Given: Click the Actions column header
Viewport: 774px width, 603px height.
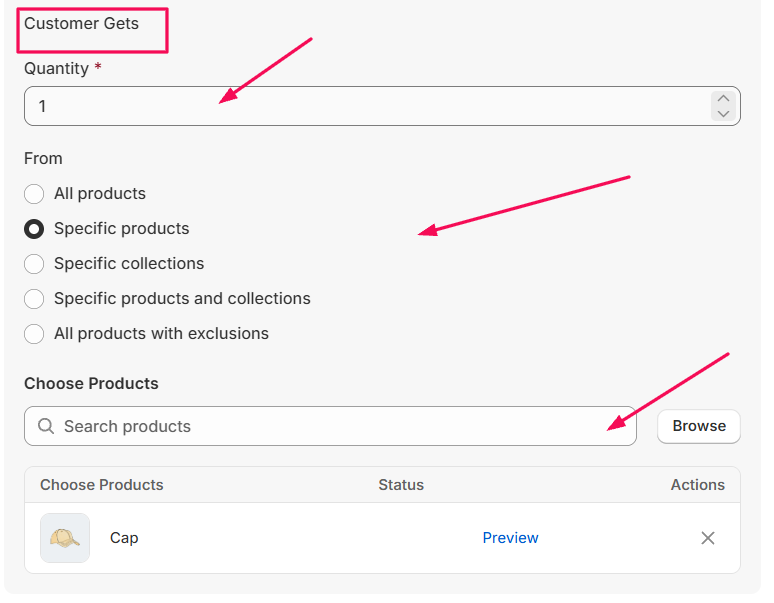Looking at the screenshot, I should pos(697,485).
